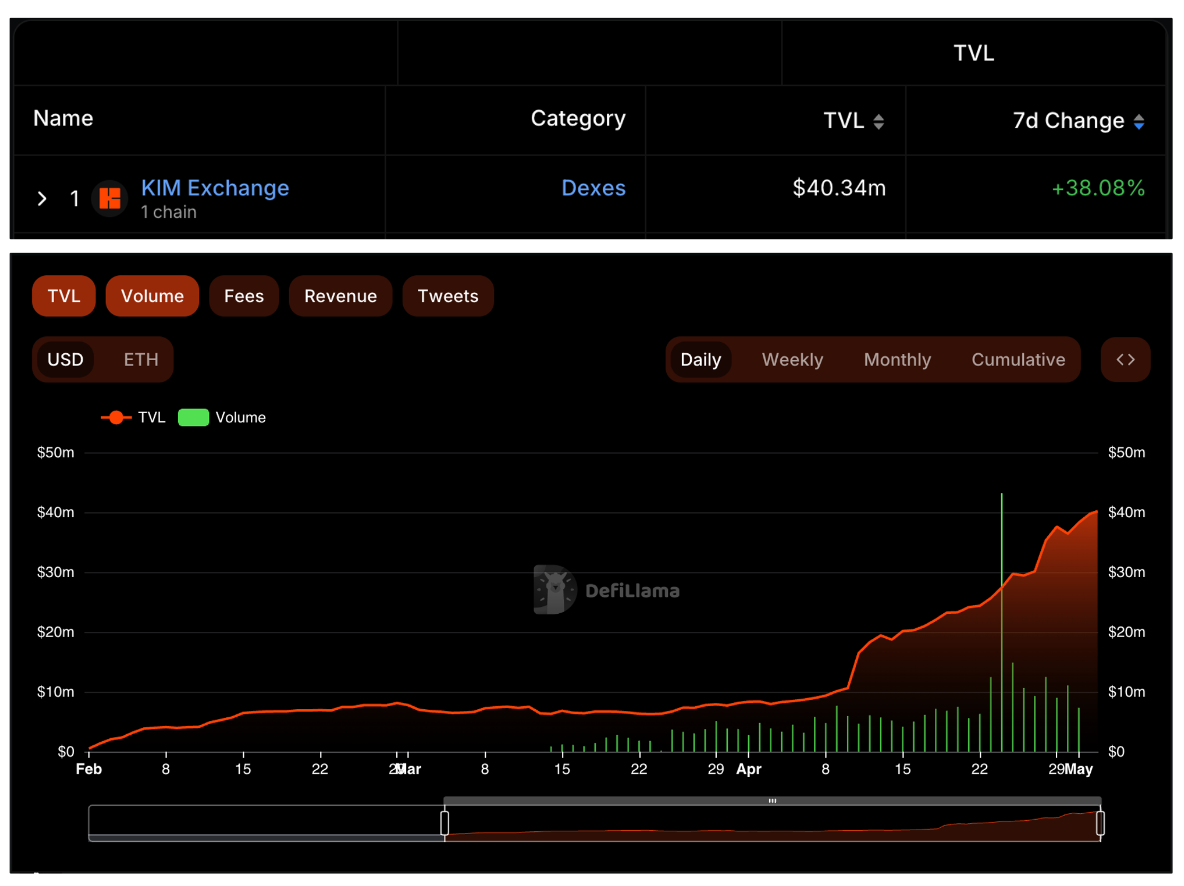1184x886 pixels.
Task: Click the $50m left axis label
Action: tap(56, 452)
